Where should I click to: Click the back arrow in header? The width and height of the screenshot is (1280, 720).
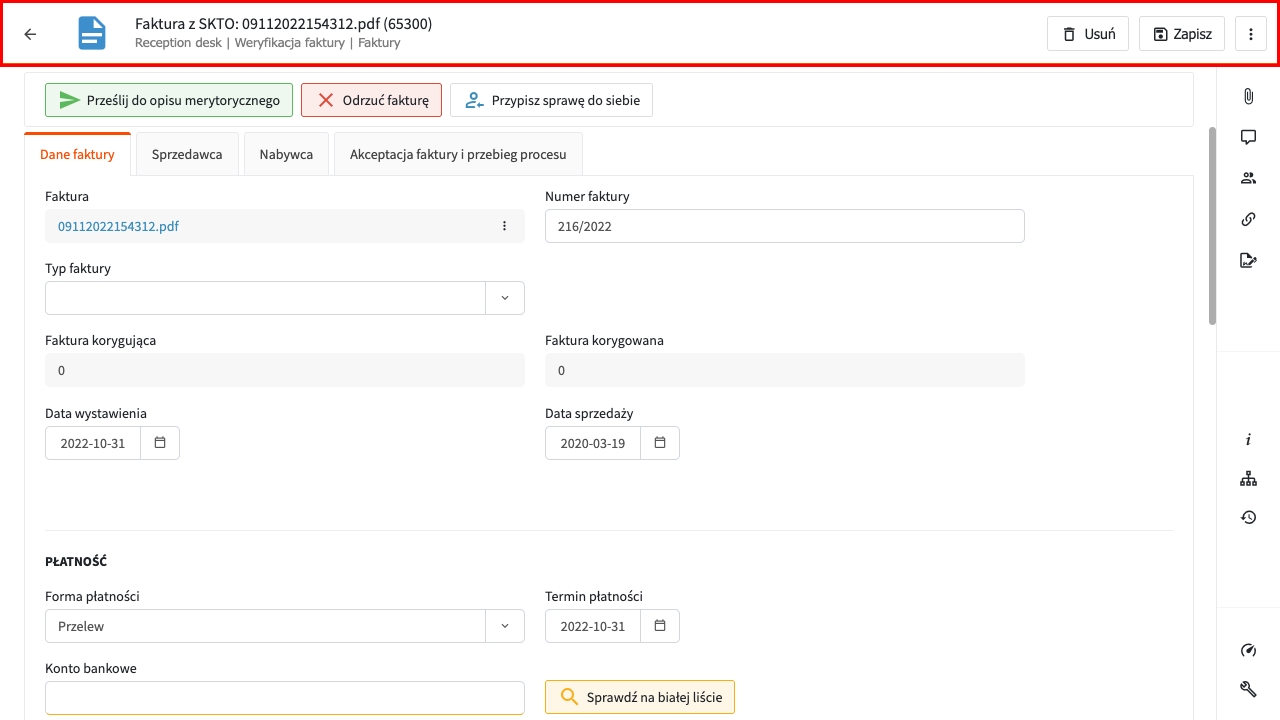tap(30, 34)
